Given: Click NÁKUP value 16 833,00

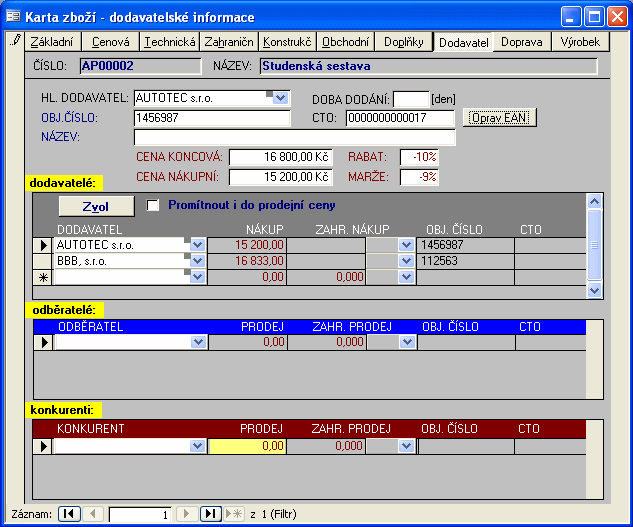Looking at the screenshot, I should coord(247,261).
